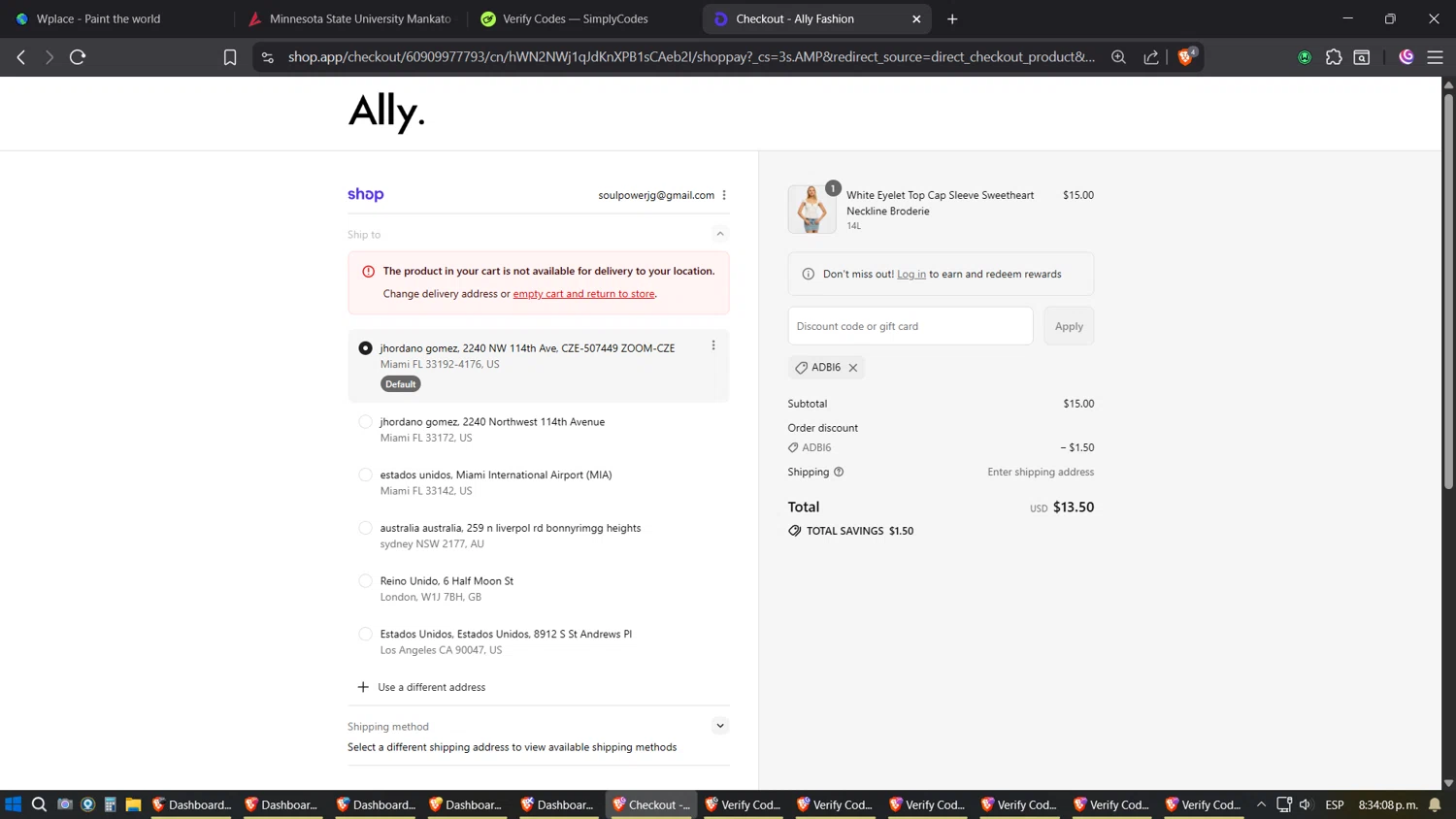Click the Discount code or gift card field
Viewport: 1456px width, 819px height.
click(910, 326)
